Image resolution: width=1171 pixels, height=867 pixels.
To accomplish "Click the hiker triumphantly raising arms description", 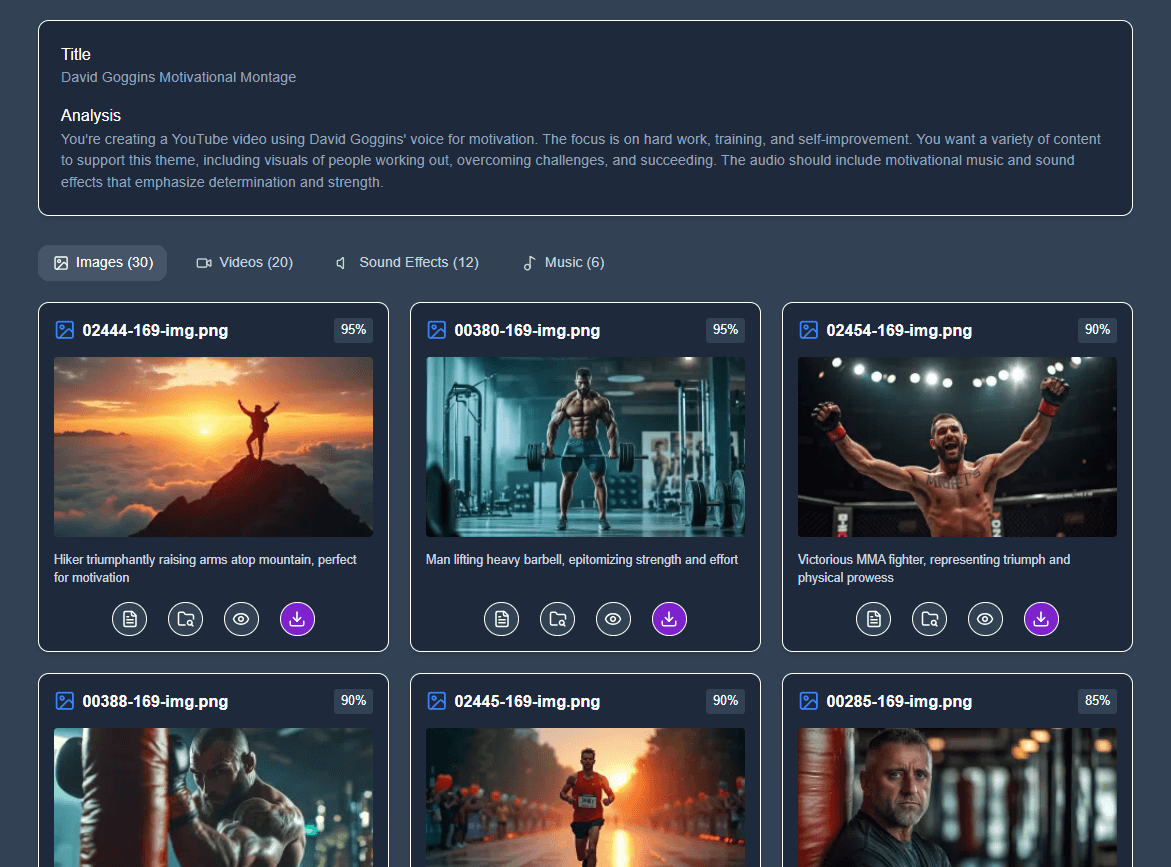I will pyautogui.click(x=205, y=568).
